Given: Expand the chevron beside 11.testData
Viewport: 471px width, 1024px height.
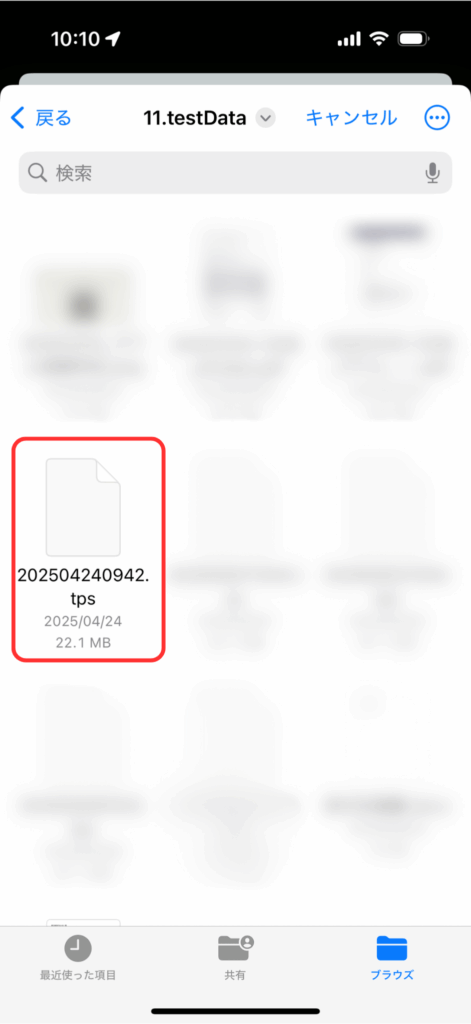Looking at the screenshot, I should pyautogui.click(x=265, y=118).
